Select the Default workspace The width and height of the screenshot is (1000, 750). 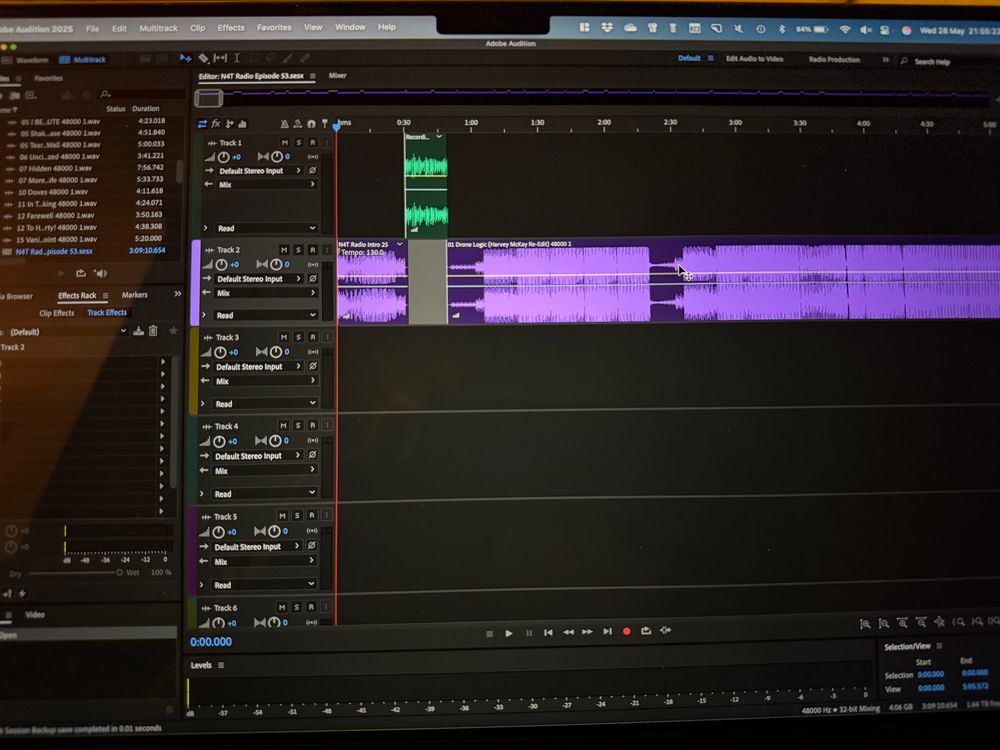click(689, 58)
